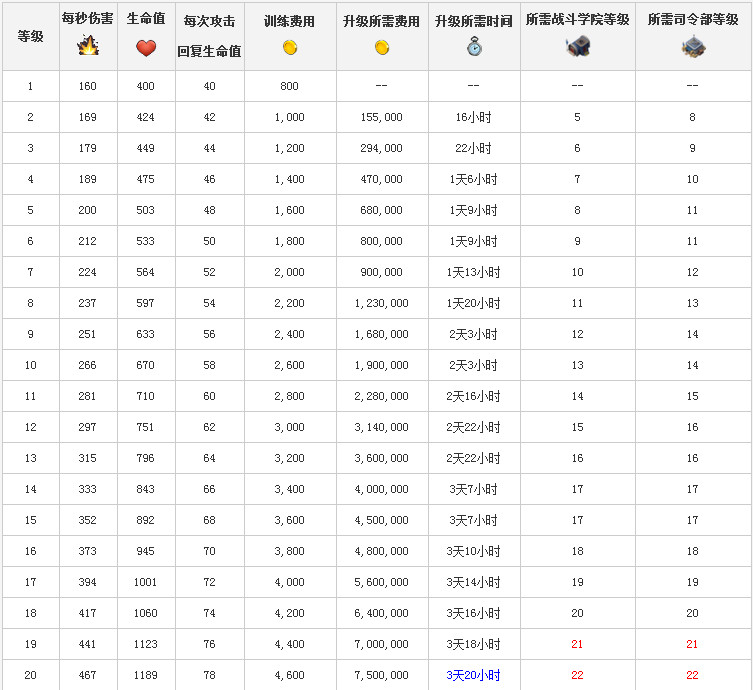Select the 升级所需时间 header text
The height and width of the screenshot is (690, 753).
(x=474, y=21)
